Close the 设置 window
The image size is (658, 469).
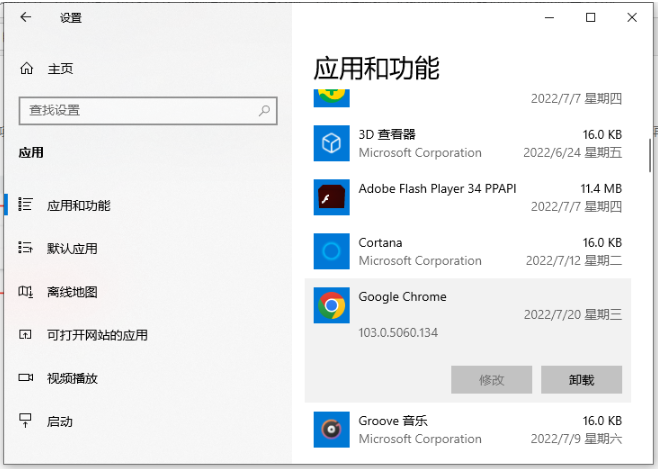(632, 18)
